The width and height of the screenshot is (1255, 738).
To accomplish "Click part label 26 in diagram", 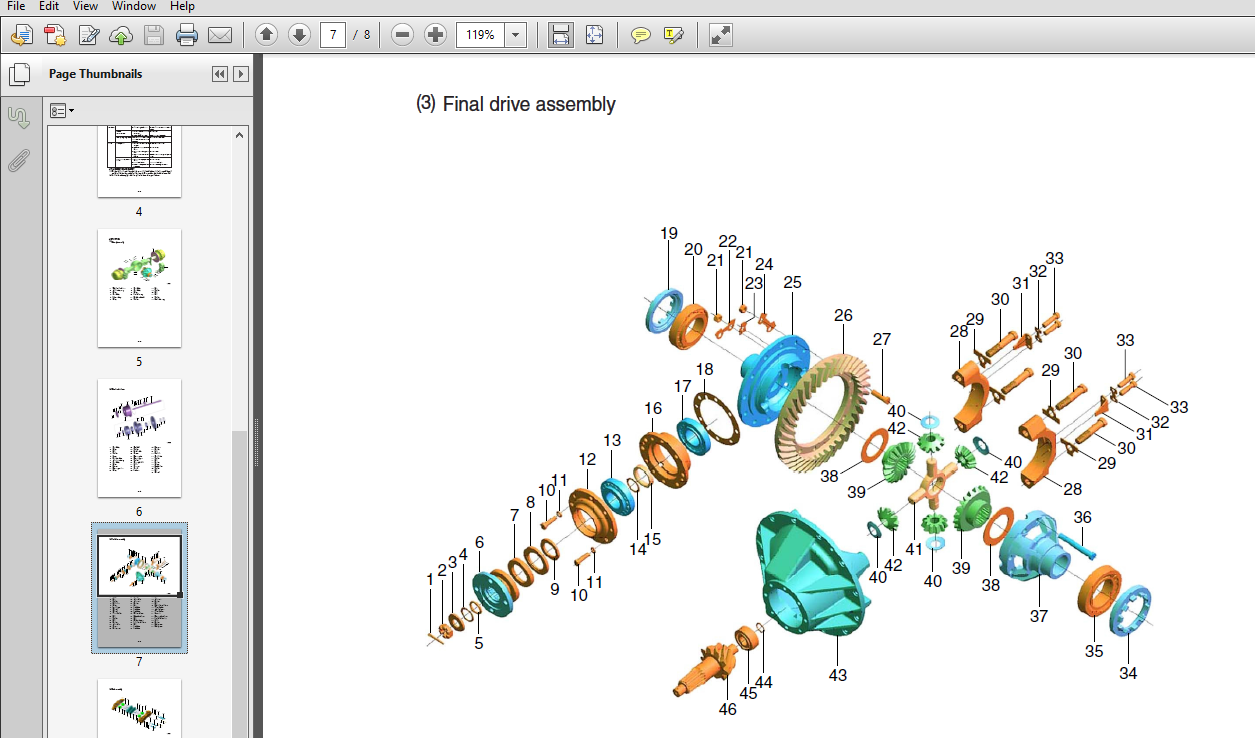I will [843, 315].
